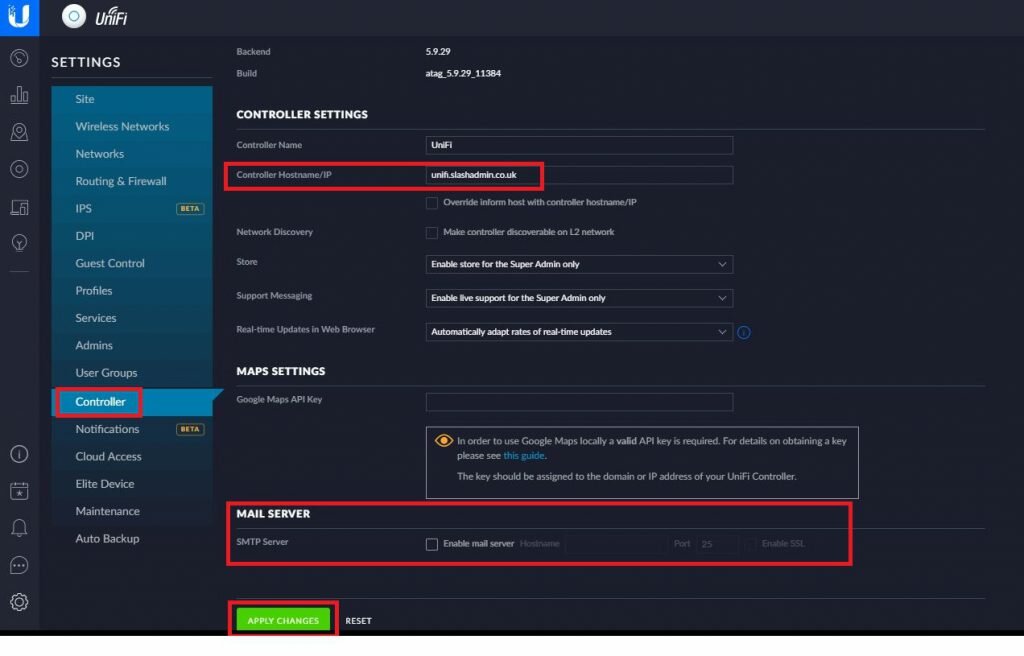
Task: Click the Google Maps API Key field
Action: click(x=579, y=402)
